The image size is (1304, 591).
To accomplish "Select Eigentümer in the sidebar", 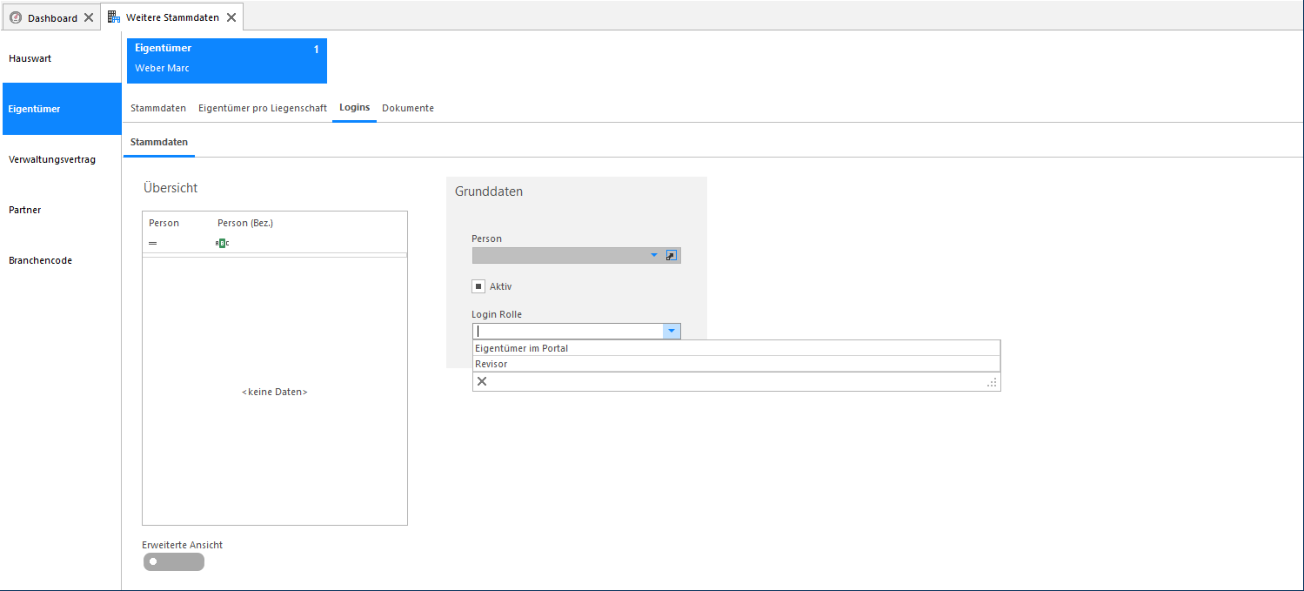I will coord(61,109).
